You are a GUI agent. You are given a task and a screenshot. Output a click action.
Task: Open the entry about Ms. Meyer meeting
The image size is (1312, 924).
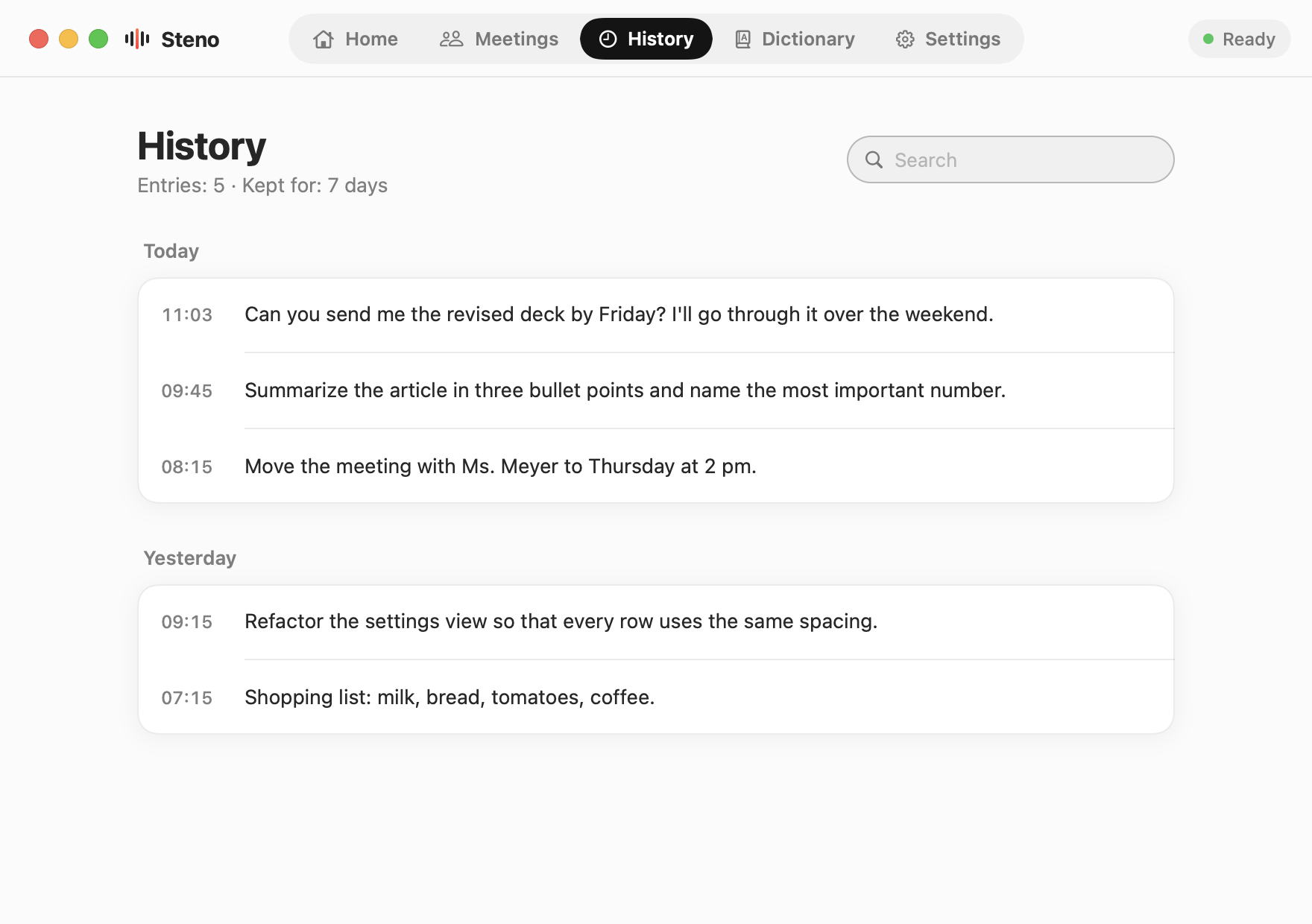(656, 466)
